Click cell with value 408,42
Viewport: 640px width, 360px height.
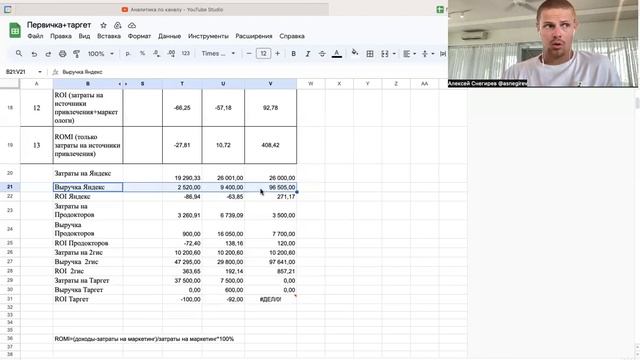coord(271,145)
